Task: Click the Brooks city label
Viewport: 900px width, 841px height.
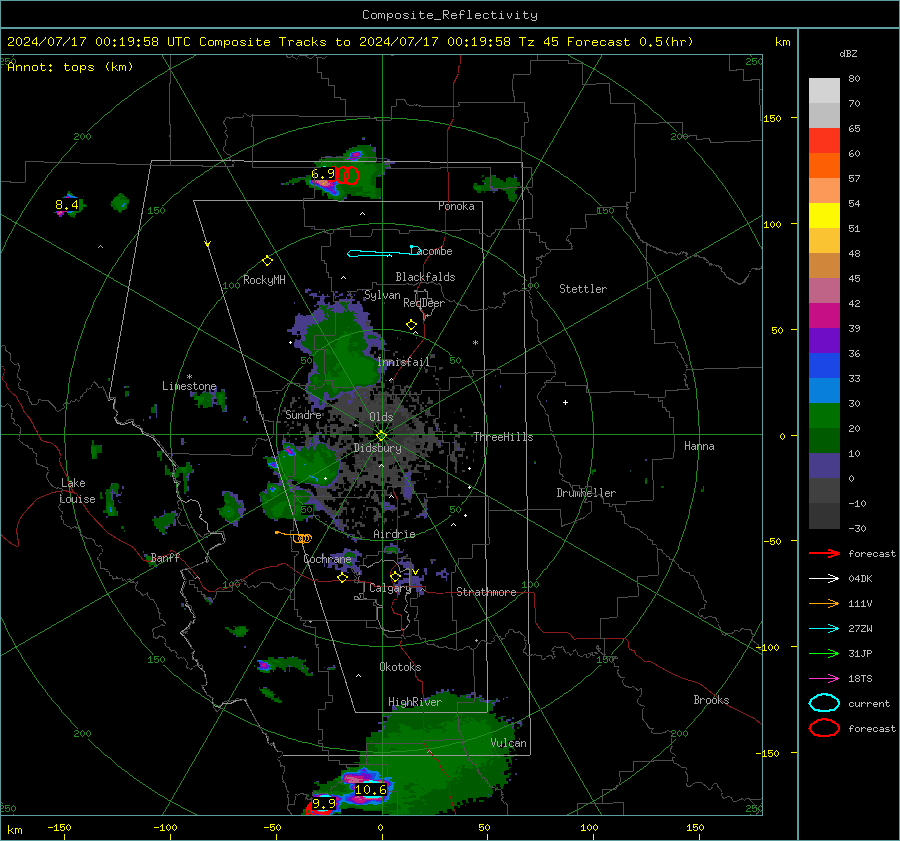Action: point(711,700)
